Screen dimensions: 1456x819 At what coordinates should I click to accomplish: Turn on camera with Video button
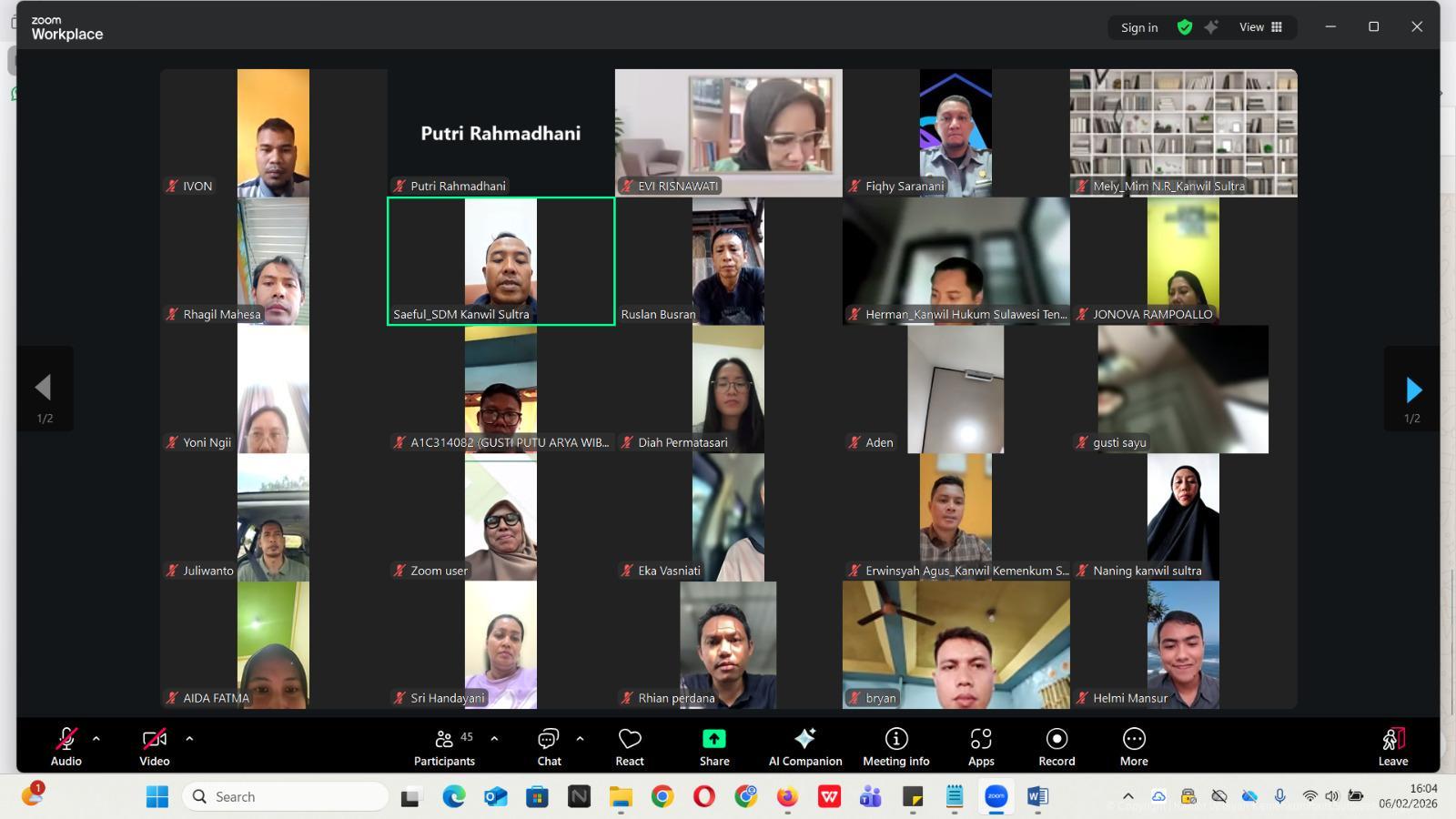[154, 747]
